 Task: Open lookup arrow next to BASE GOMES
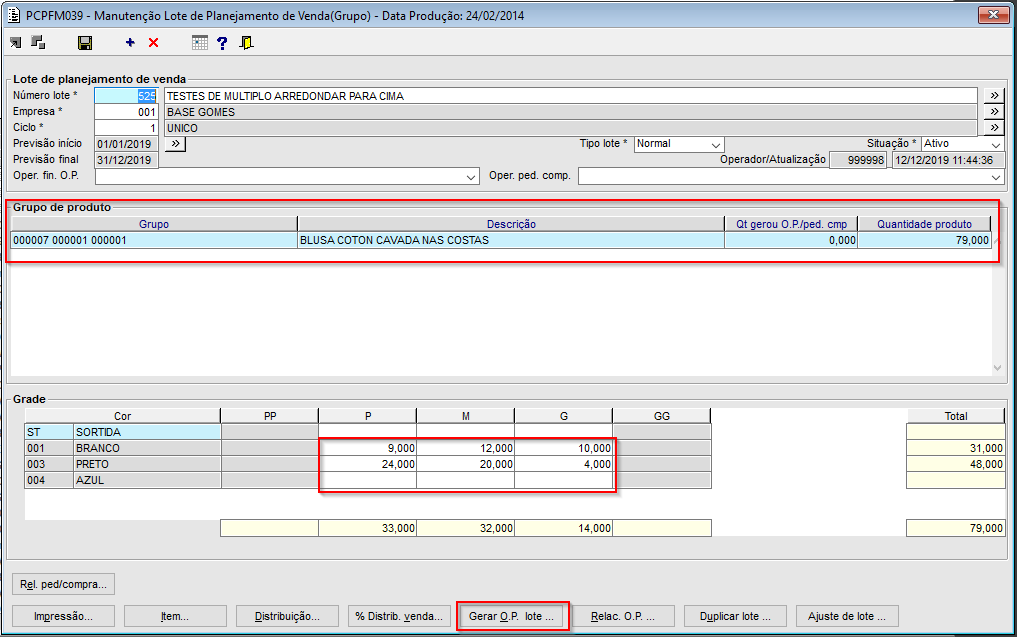tap(994, 112)
